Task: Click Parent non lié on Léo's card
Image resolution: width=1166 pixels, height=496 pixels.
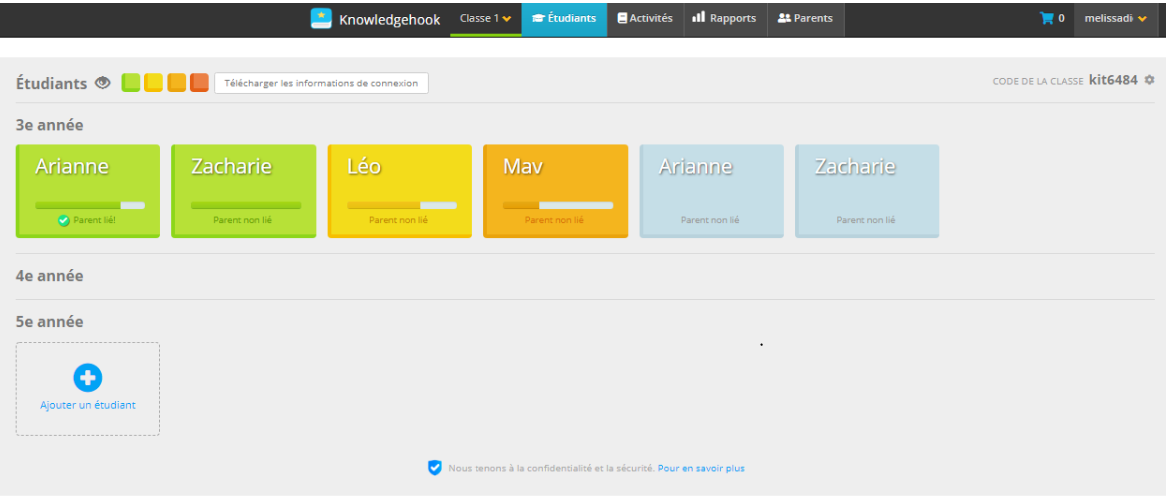Action: [399, 220]
